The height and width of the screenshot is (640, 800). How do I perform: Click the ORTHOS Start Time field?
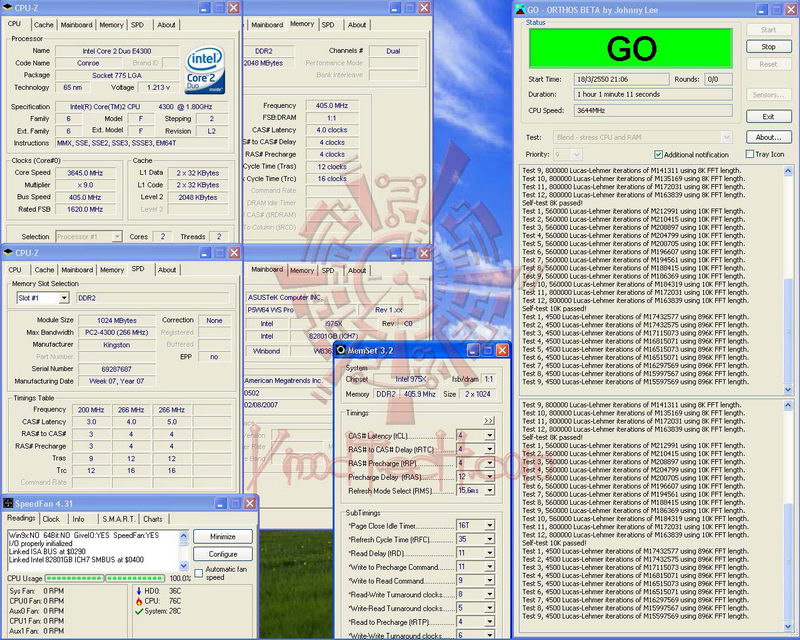coord(621,79)
